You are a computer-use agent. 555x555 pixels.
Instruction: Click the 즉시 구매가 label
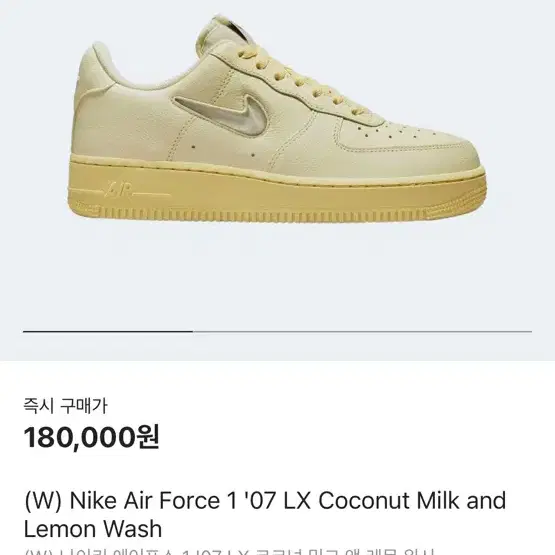click(x=65, y=406)
